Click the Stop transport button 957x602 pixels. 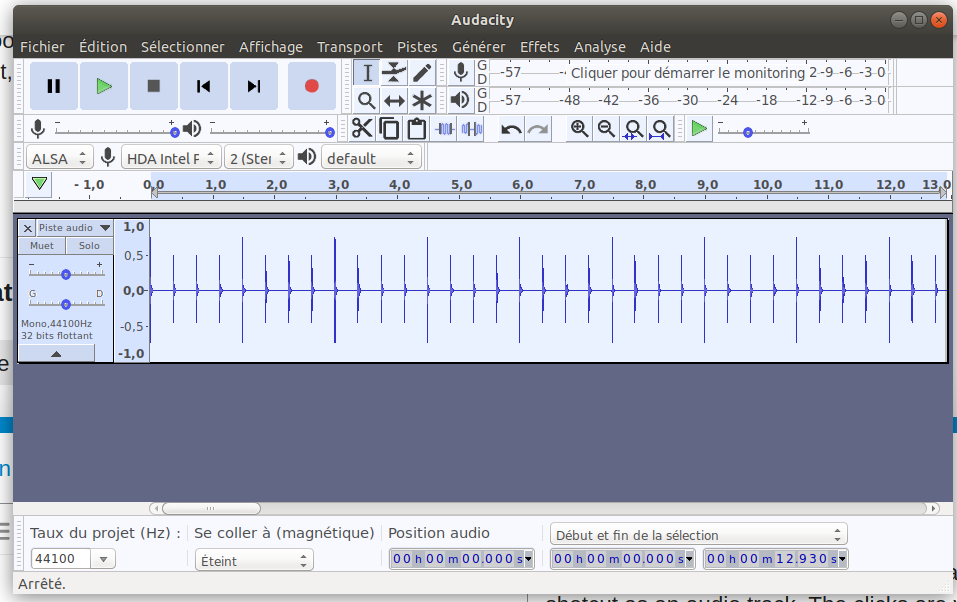(x=154, y=86)
